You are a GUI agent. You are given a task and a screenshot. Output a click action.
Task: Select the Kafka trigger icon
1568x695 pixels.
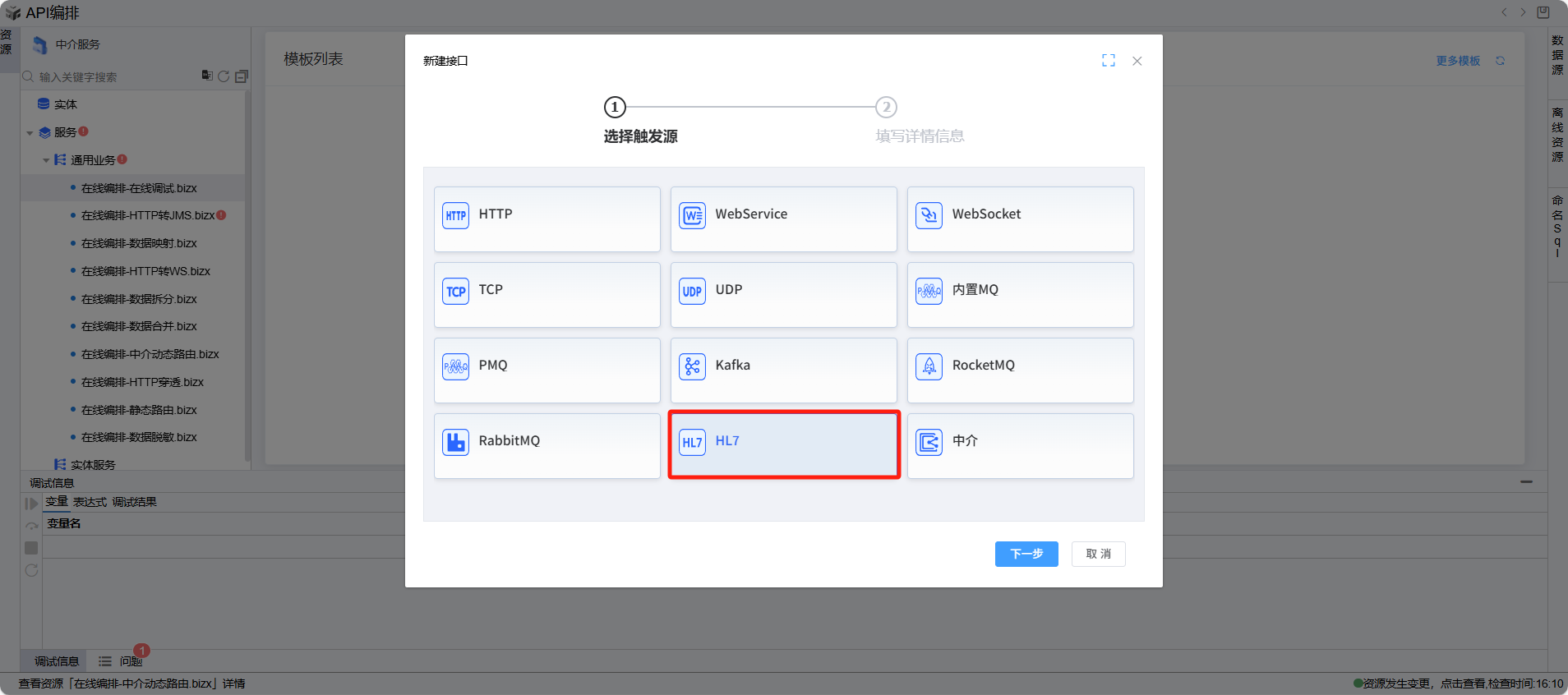pyautogui.click(x=693, y=366)
